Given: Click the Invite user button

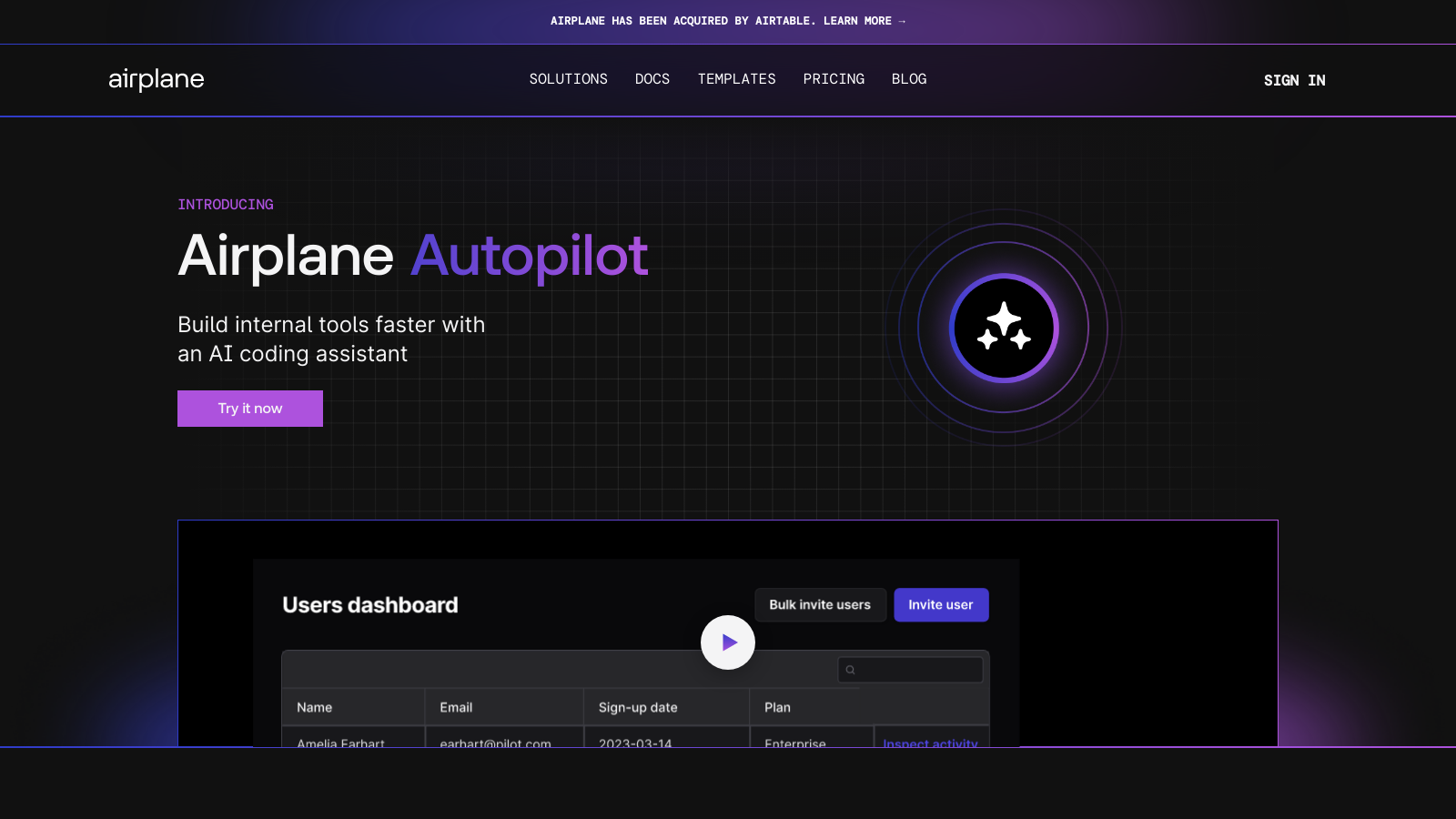Looking at the screenshot, I should click(x=941, y=605).
